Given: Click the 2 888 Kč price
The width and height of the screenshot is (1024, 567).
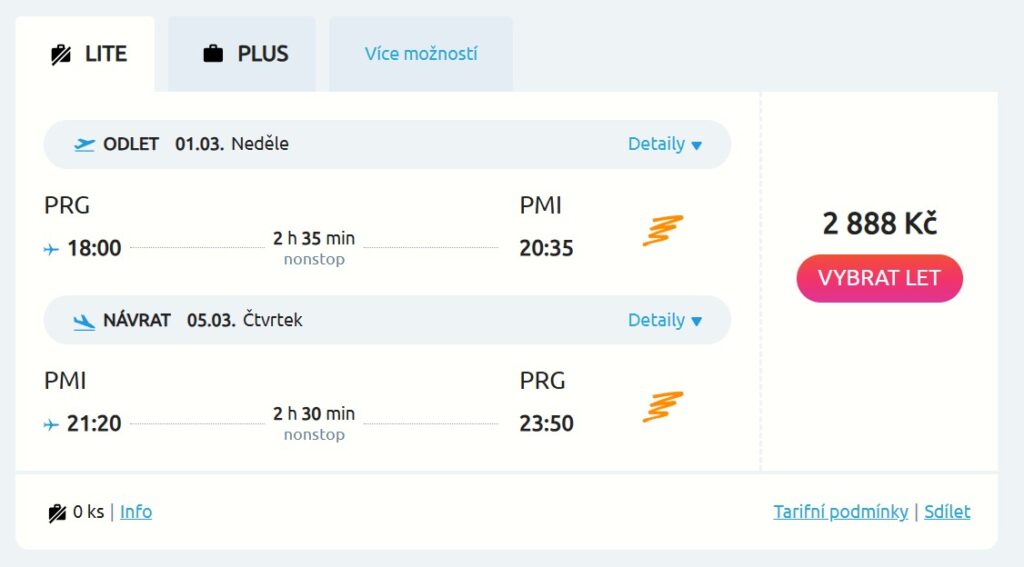Looking at the screenshot, I should [879, 224].
